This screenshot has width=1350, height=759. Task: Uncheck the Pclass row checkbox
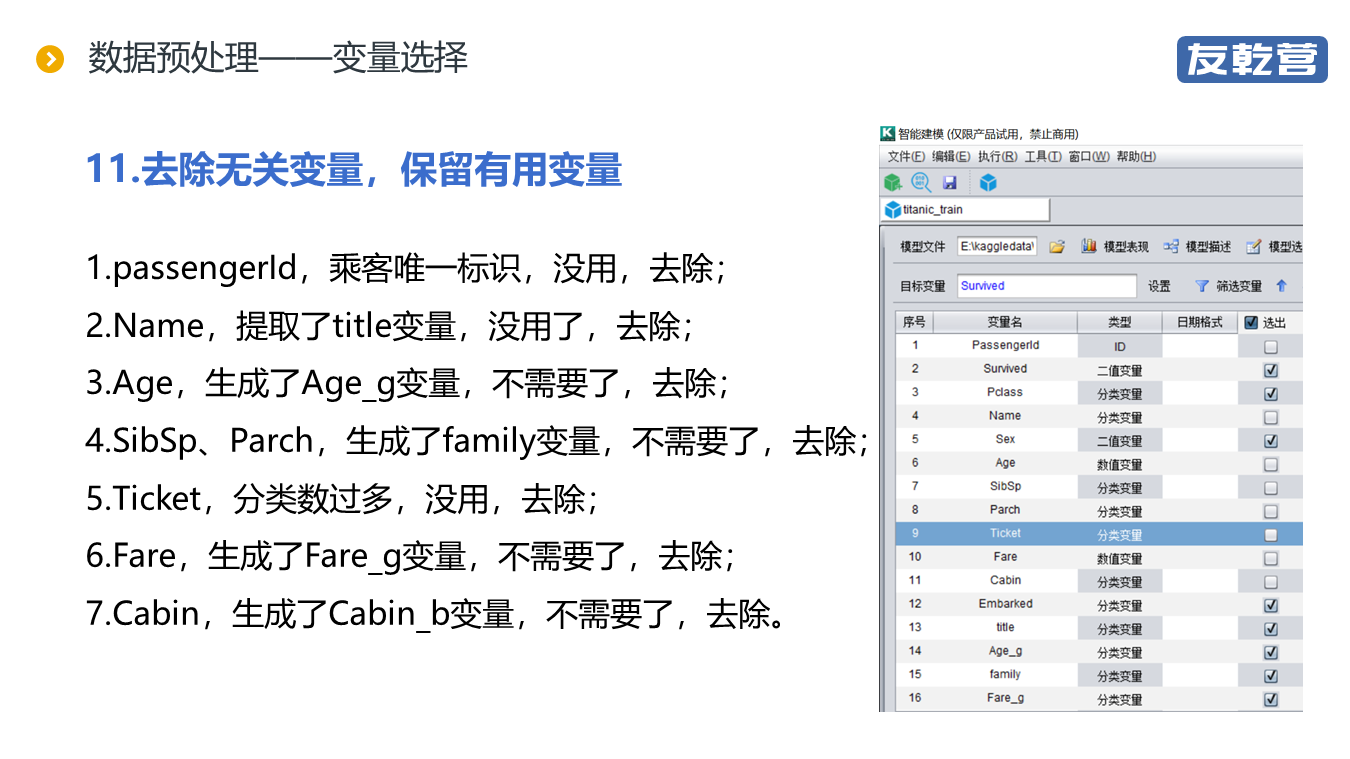click(1271, 393)
